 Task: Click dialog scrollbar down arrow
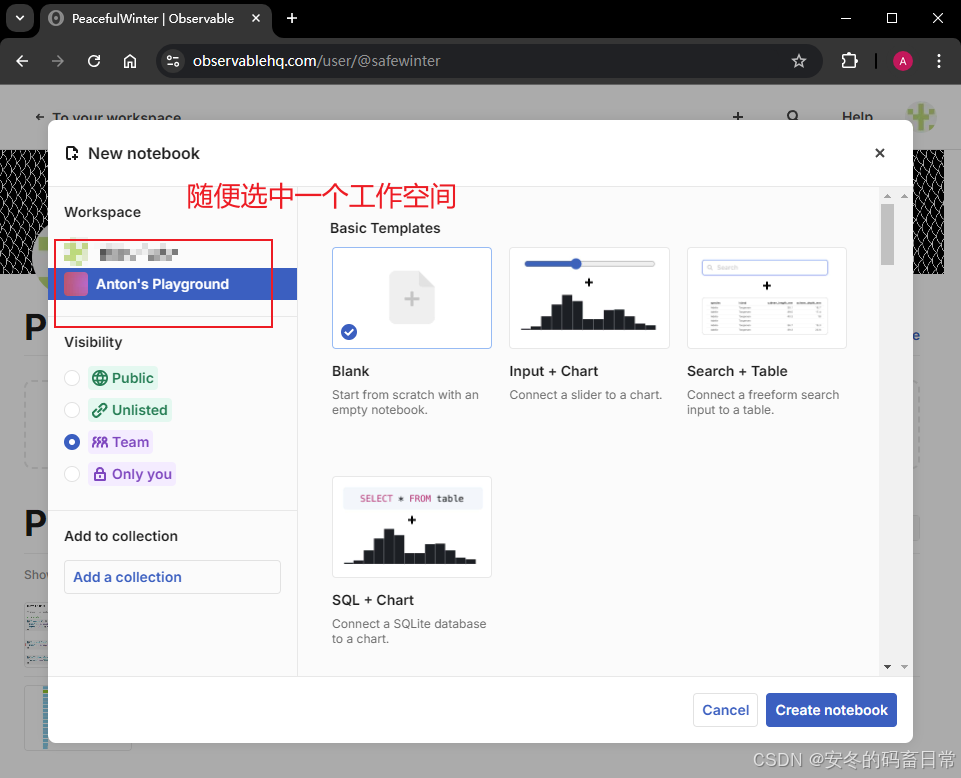click(887, 666)
